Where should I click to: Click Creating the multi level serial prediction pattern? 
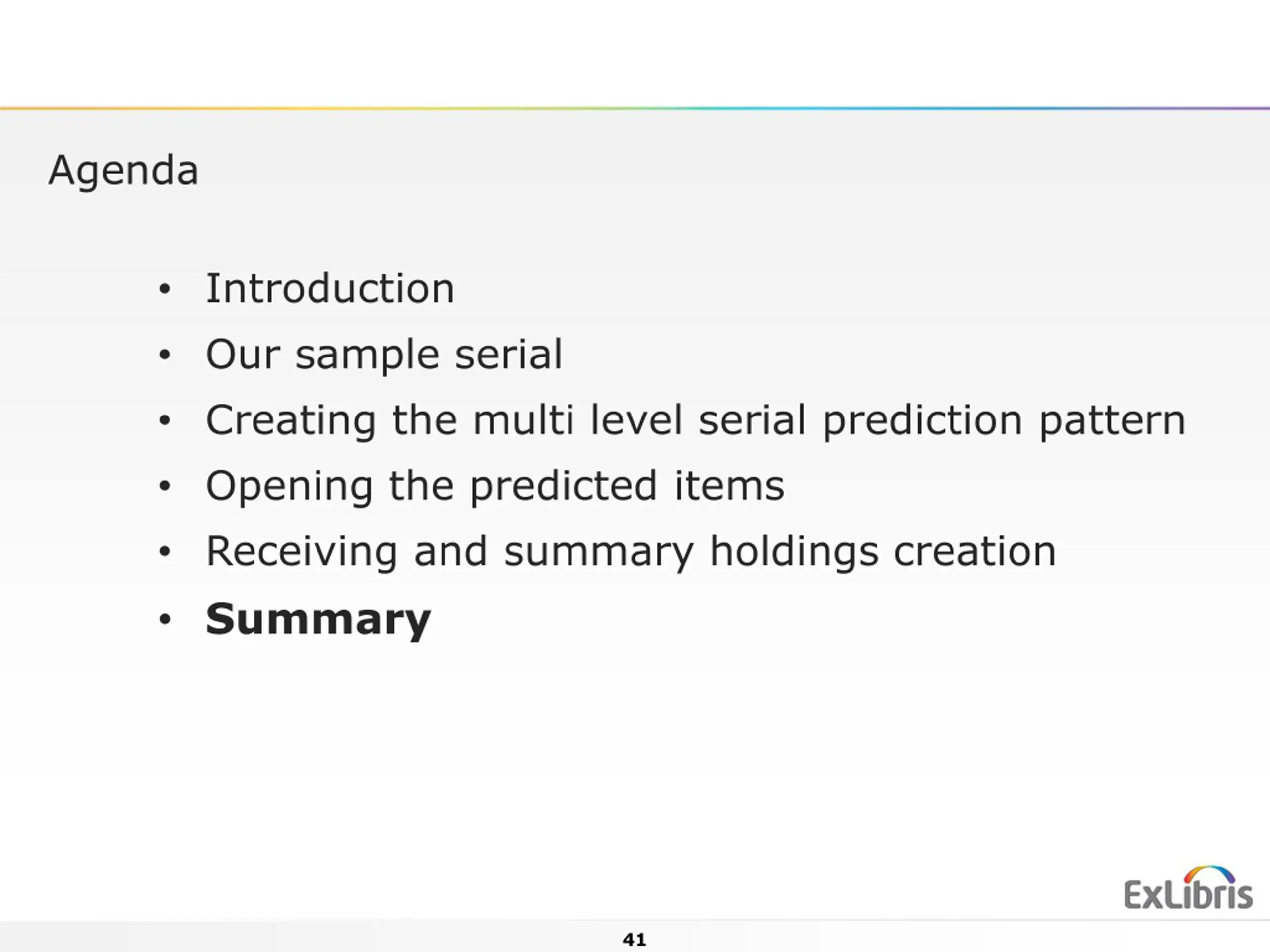click(696, 420)
